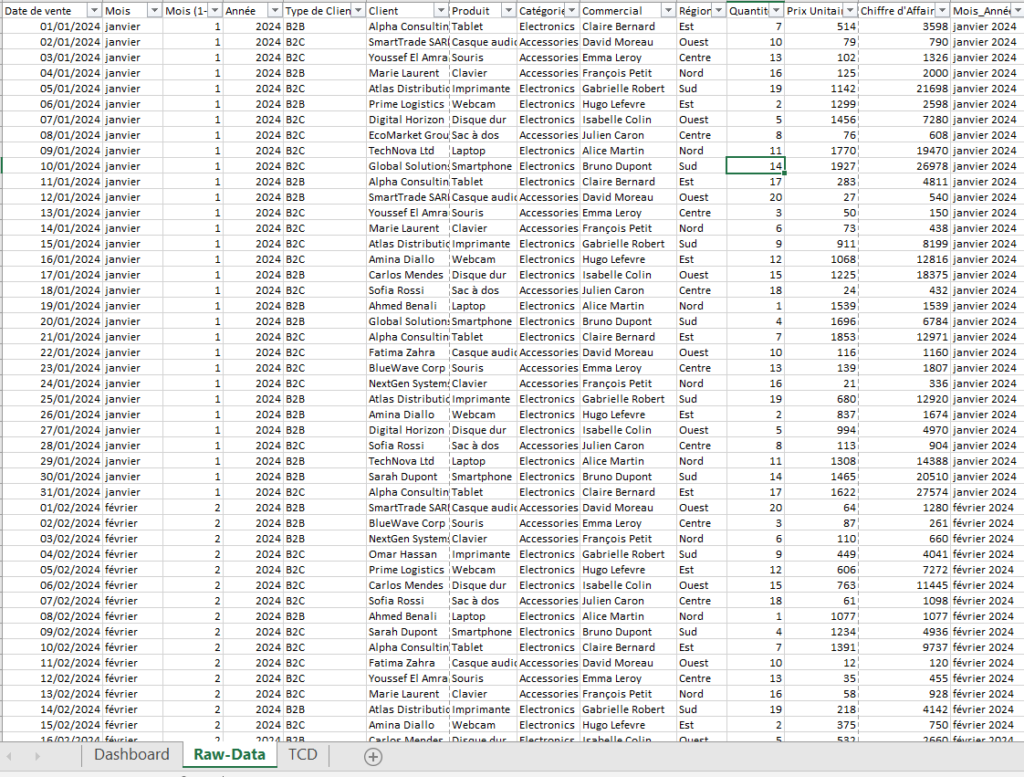Click Laptop product on 29/01/2024 row
1024x777 pixels.
coord(483,461)
